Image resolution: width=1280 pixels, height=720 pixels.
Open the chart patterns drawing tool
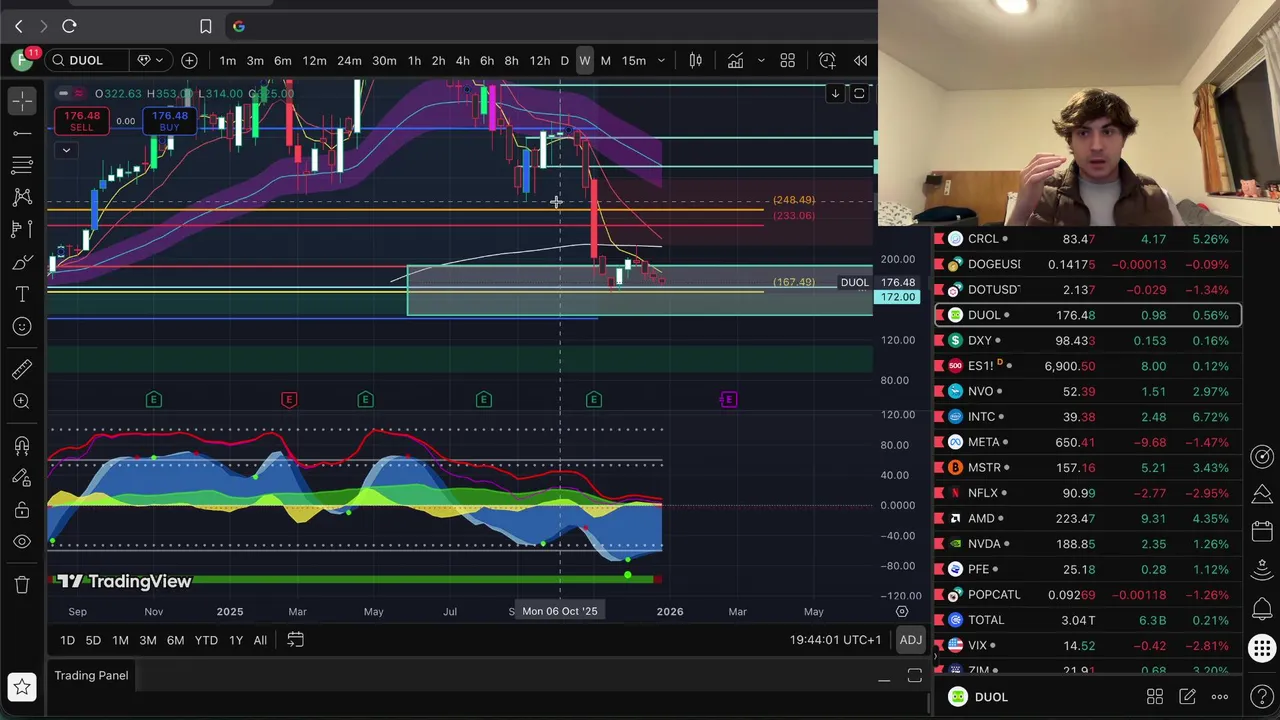[22, 197]
